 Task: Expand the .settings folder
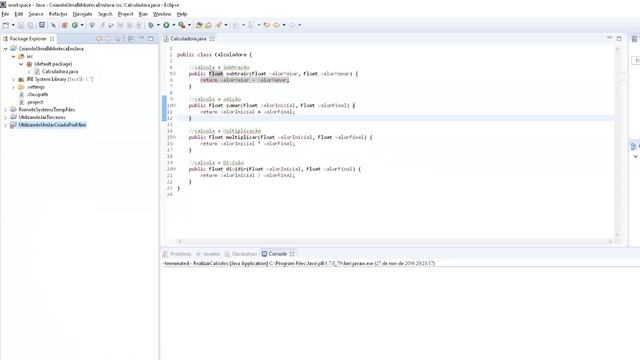click(13, 87)
